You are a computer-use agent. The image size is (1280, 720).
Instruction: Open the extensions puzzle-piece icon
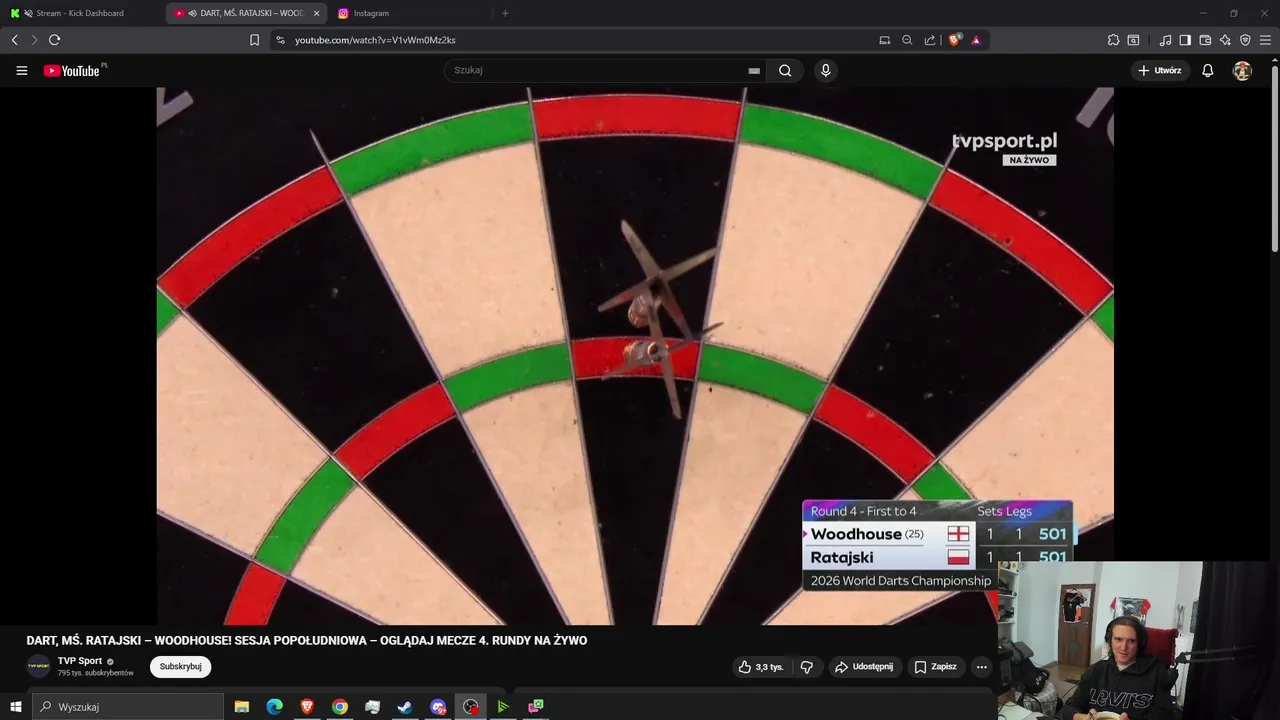click(1113, 40)
